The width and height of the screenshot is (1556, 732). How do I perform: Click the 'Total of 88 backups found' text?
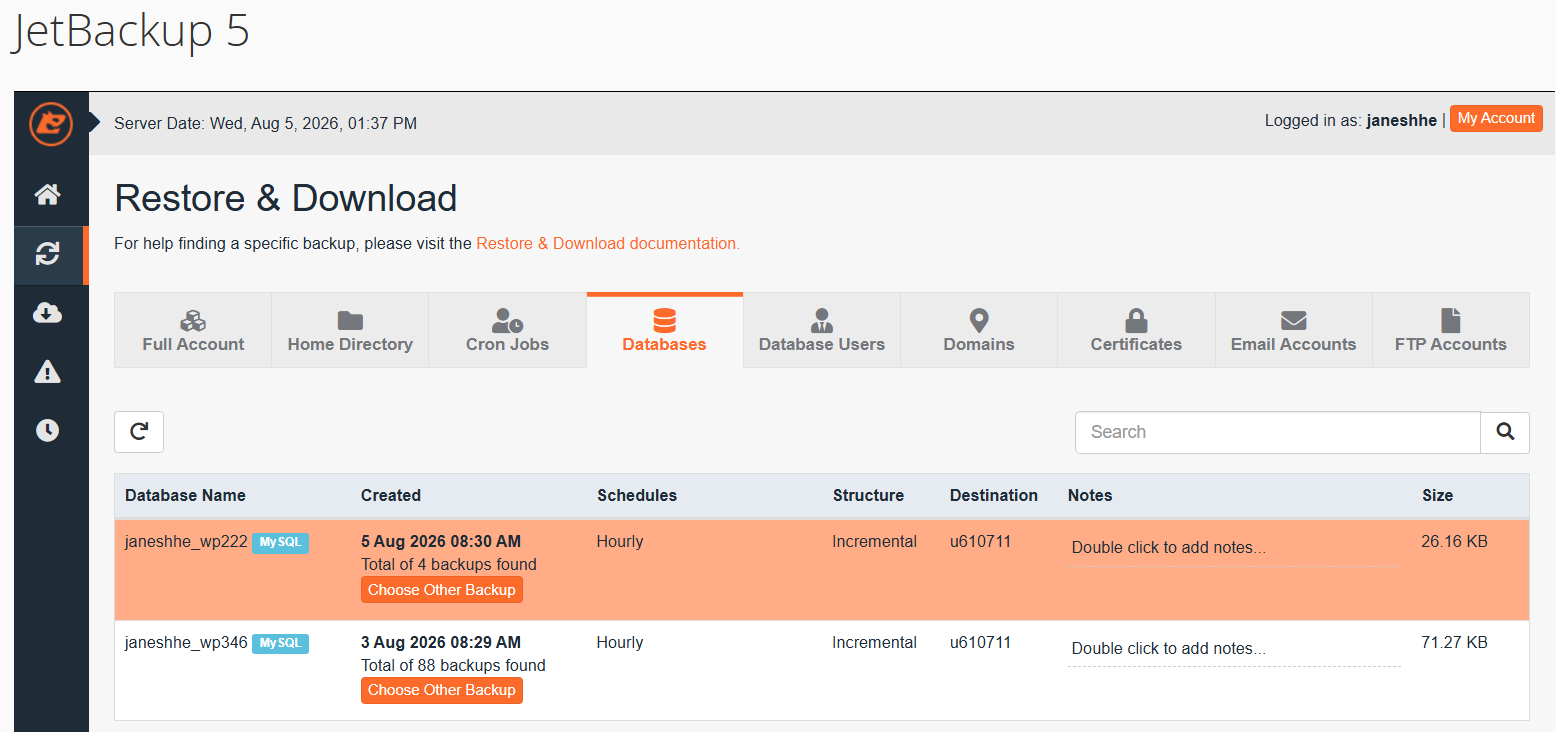click(x=453, y=666)
